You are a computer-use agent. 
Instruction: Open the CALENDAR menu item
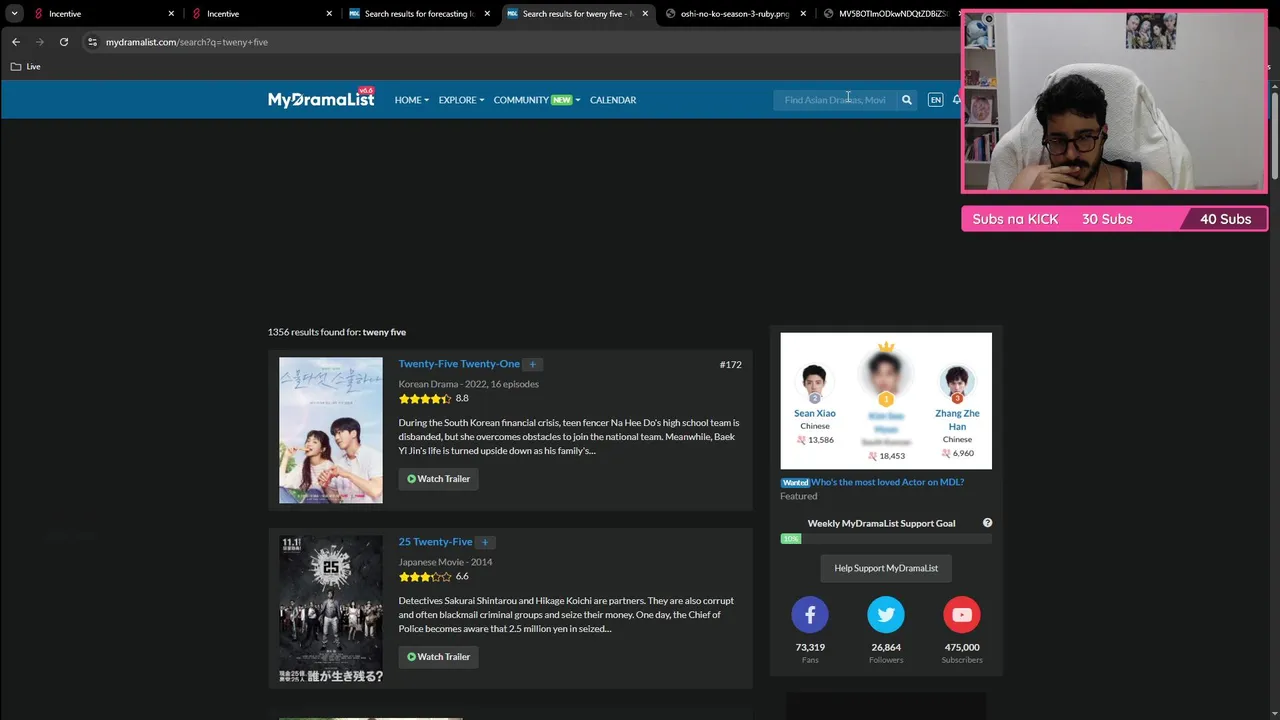click(613, 100)
